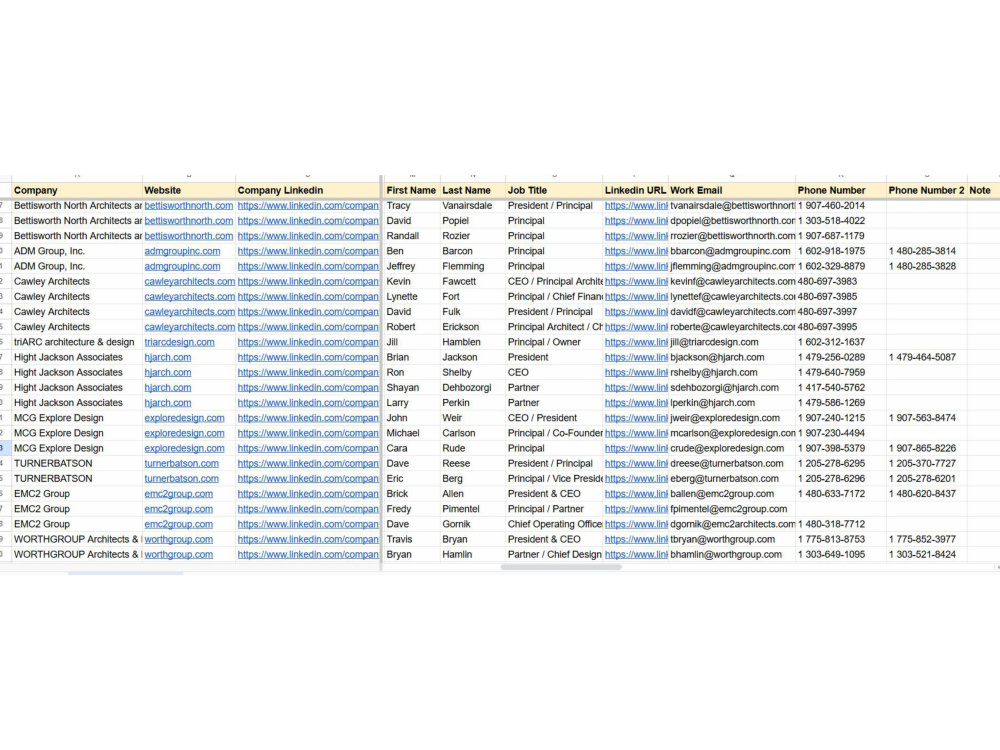The image size is (1000, 750).
Task: Click the Last Name header cell
Action: pos(473,190)
